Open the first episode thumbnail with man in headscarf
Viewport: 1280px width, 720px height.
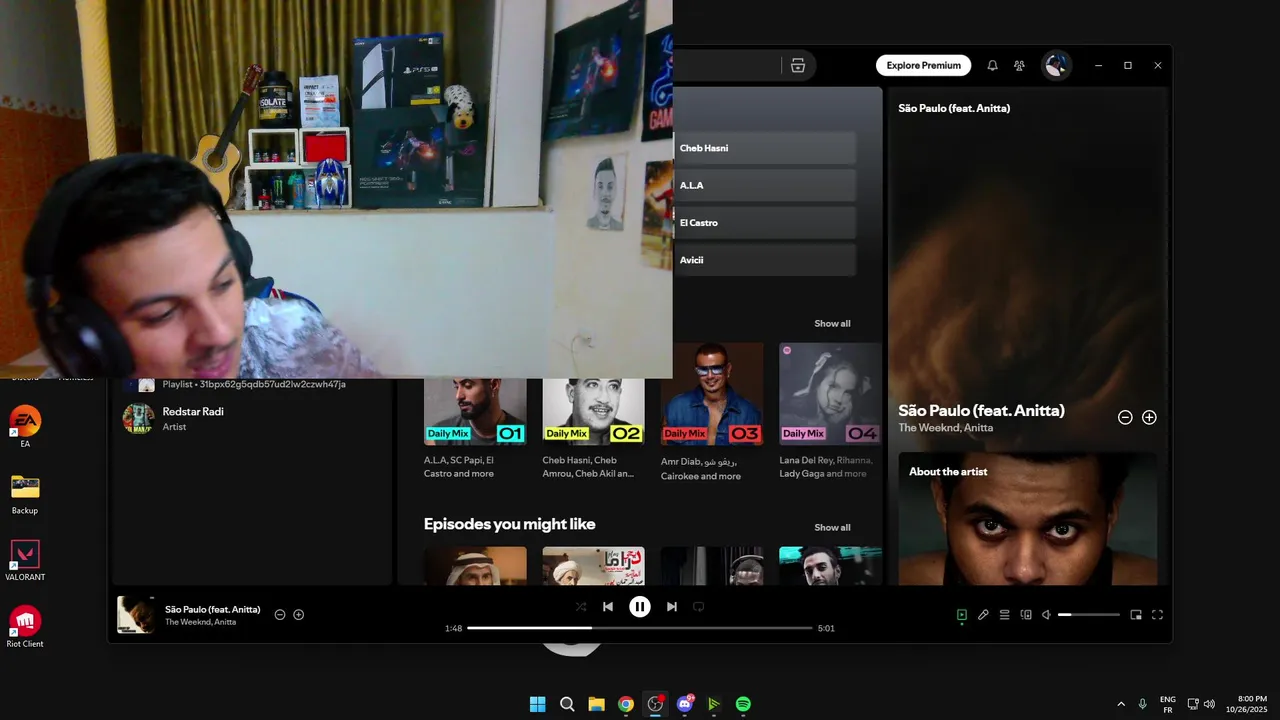tap(475, 565)
